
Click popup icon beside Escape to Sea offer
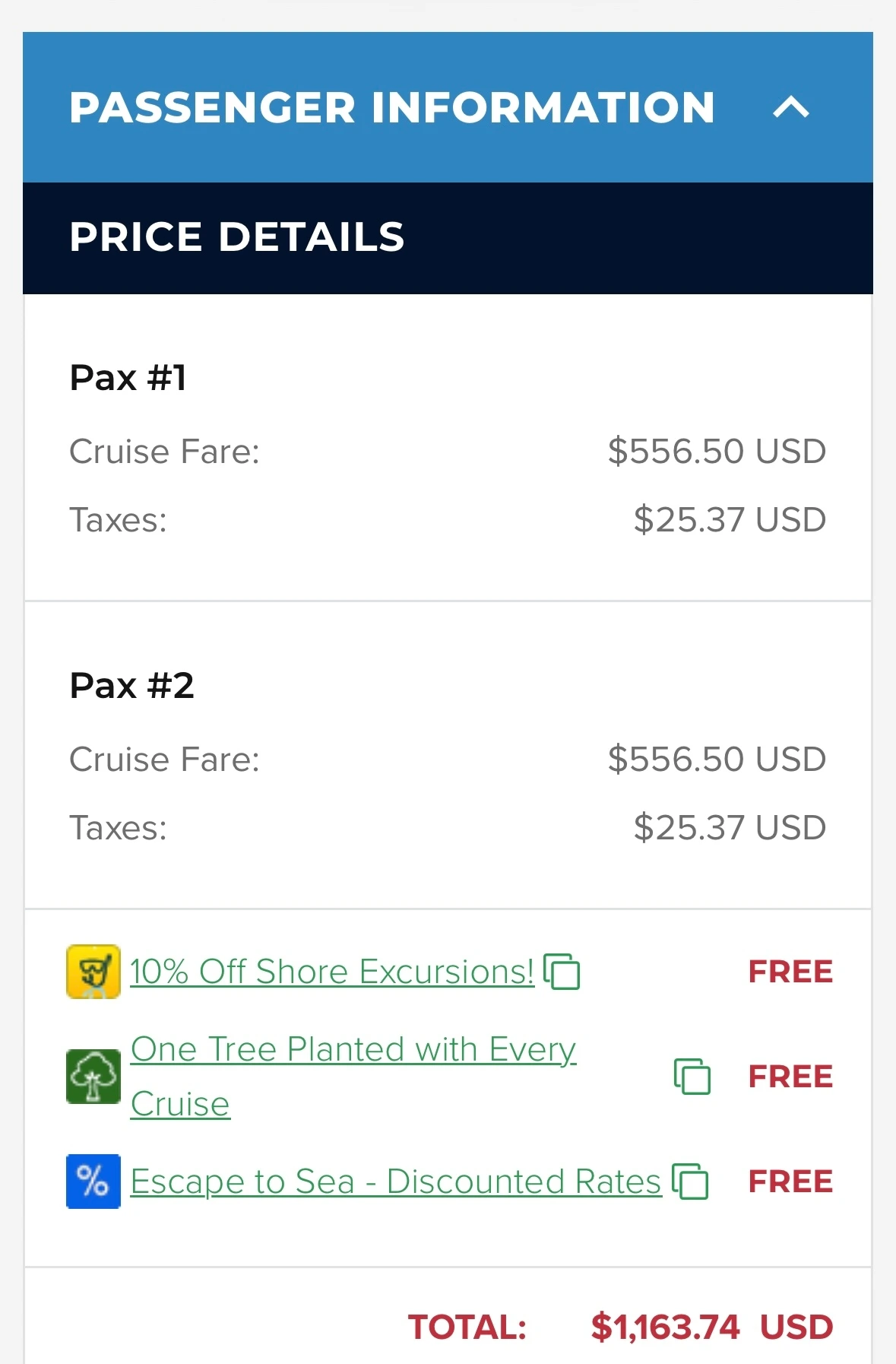(690, 1182)
